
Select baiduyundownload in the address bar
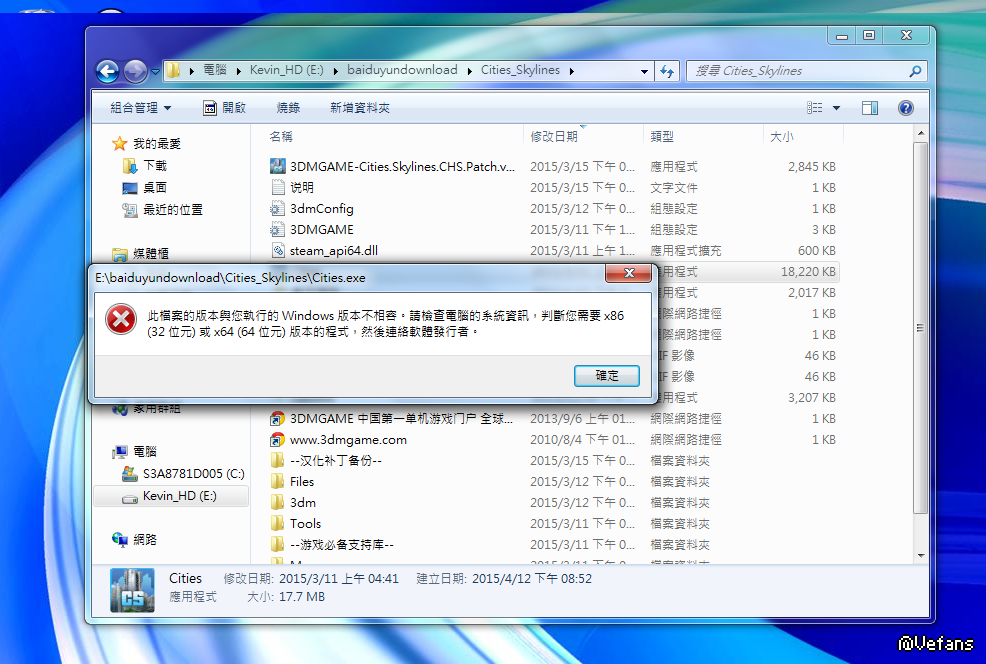[402, 70]
